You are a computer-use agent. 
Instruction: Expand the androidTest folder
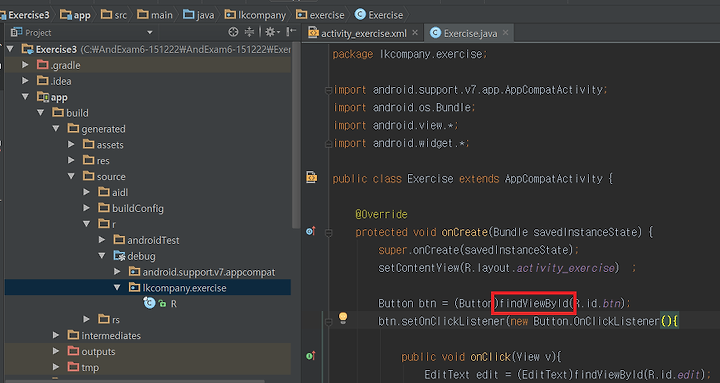point(102,240)
